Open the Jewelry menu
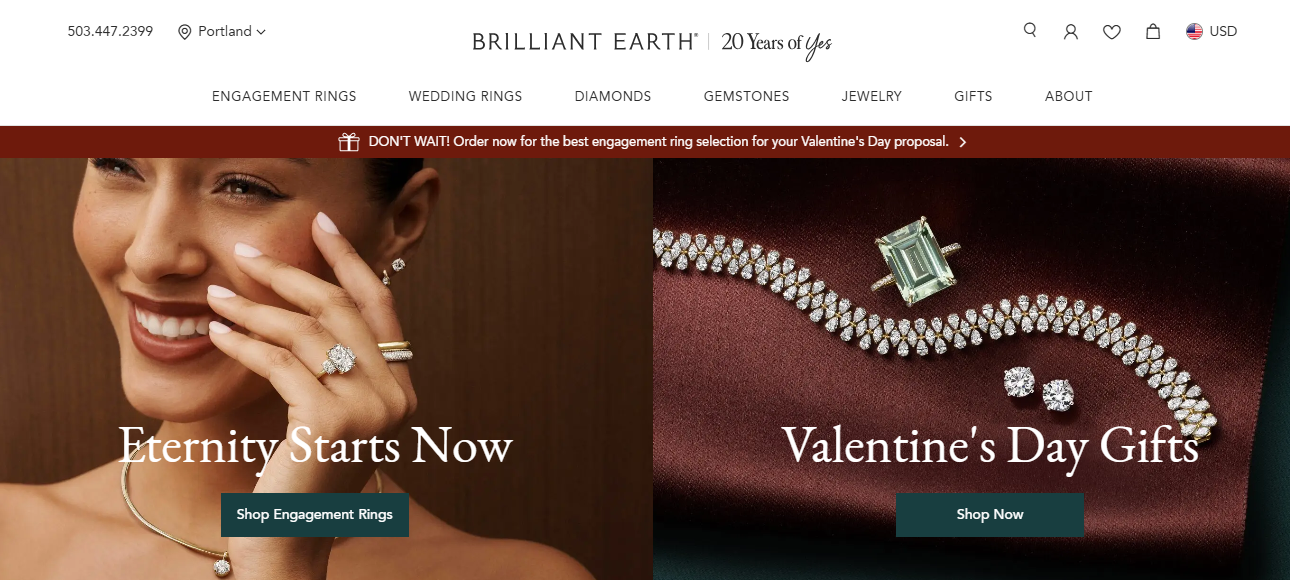 click(x=872, y=96)
